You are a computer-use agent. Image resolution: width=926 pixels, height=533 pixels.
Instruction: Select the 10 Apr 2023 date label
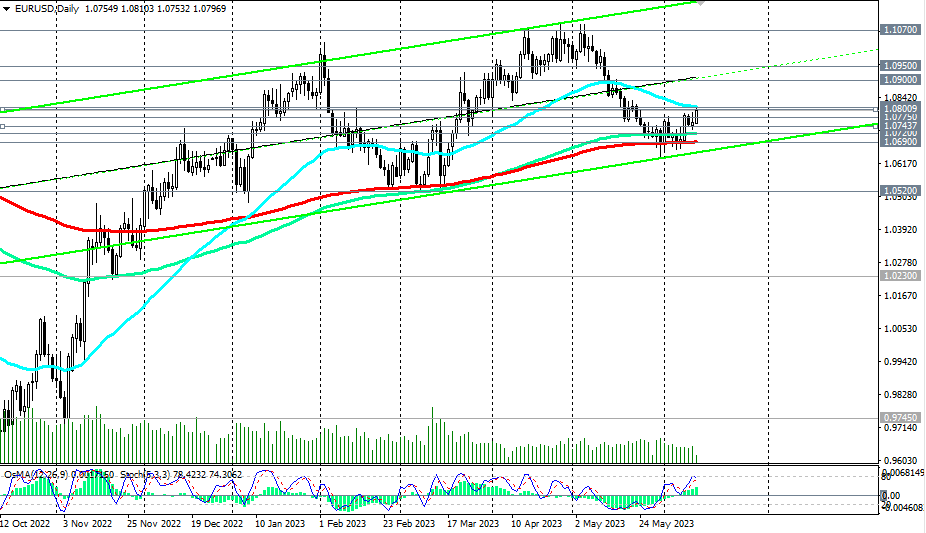click(536, 524)
